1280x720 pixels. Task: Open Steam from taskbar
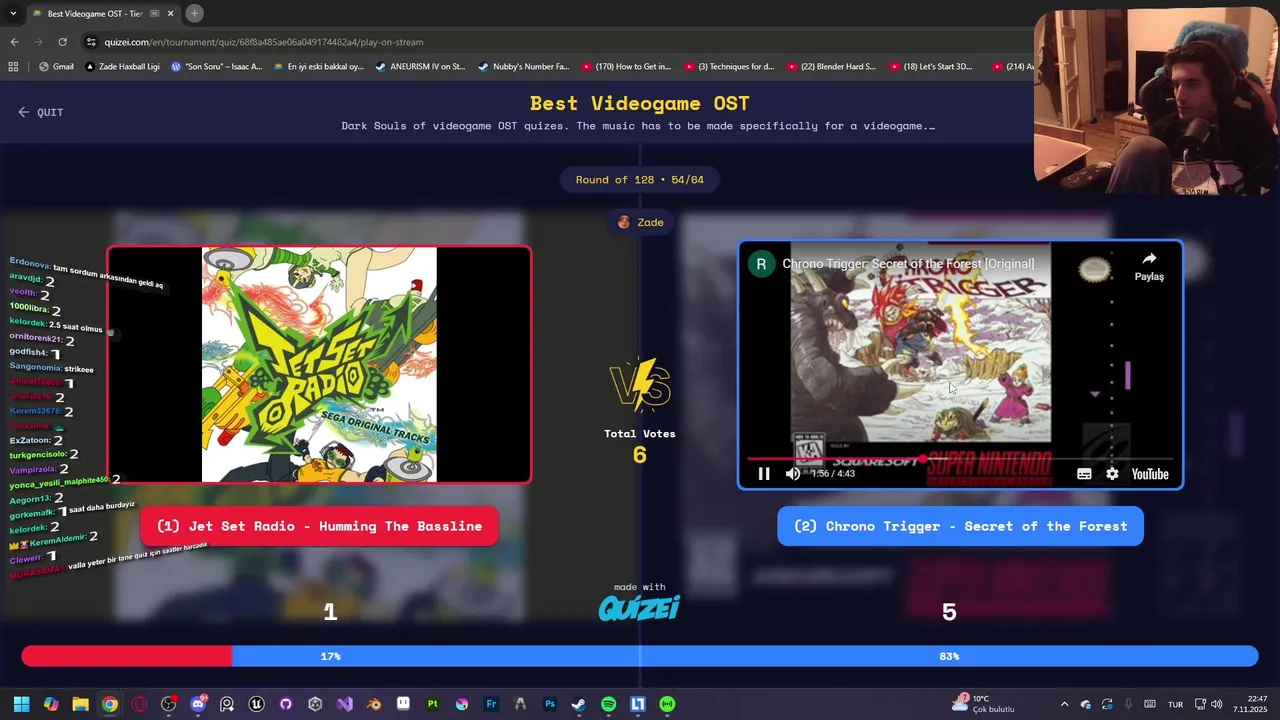579,704
